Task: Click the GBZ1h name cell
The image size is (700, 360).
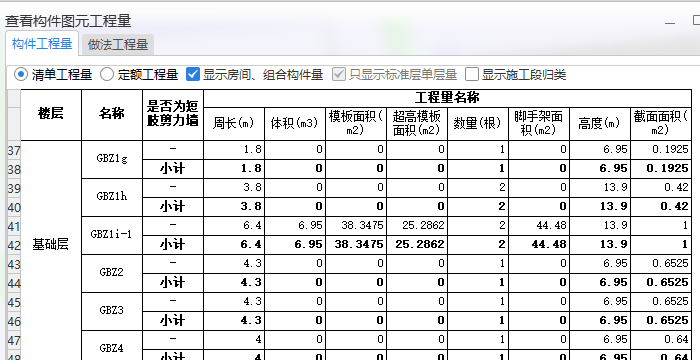Action: click(112, 197)
